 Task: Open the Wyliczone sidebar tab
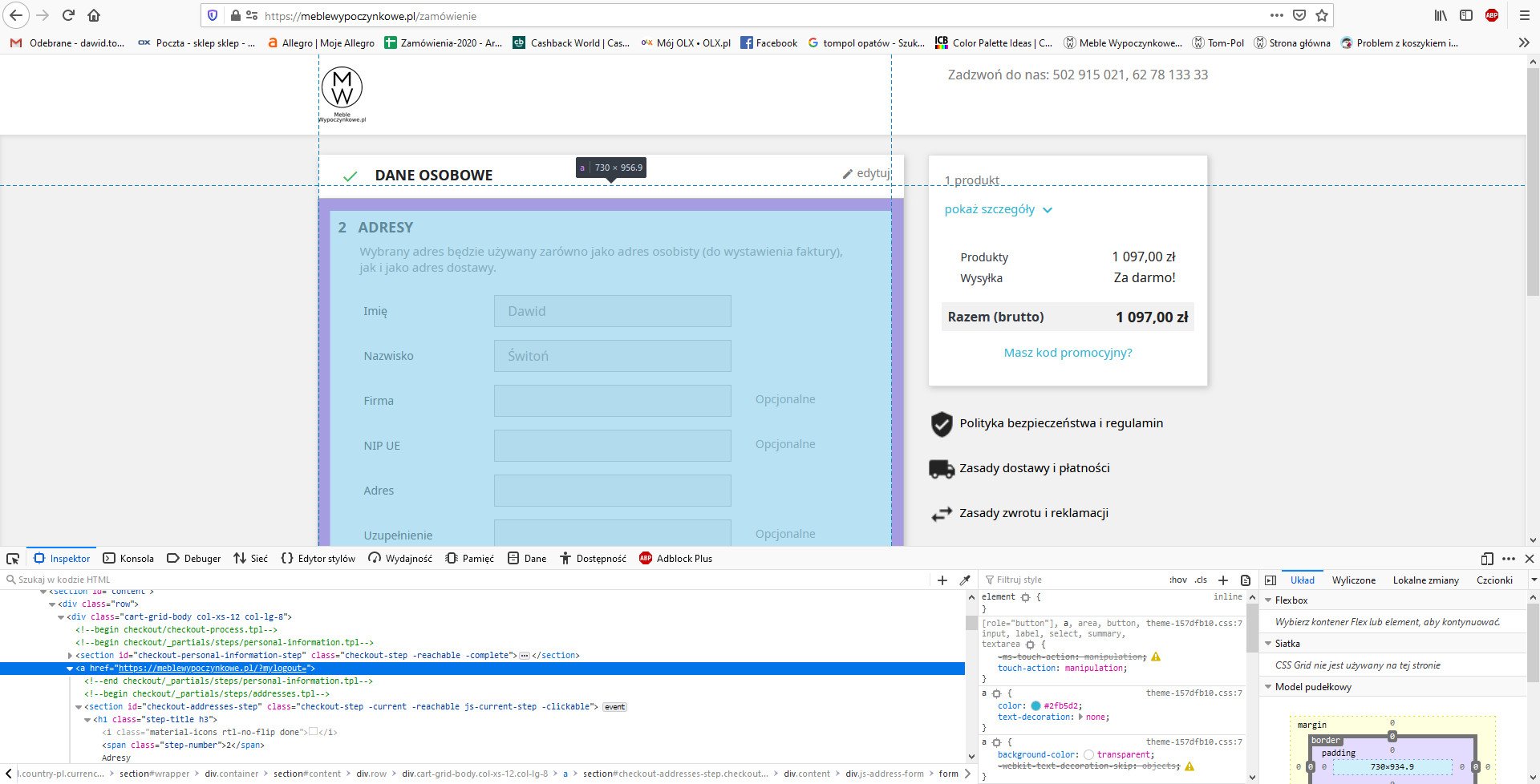tap(1354, 580)
